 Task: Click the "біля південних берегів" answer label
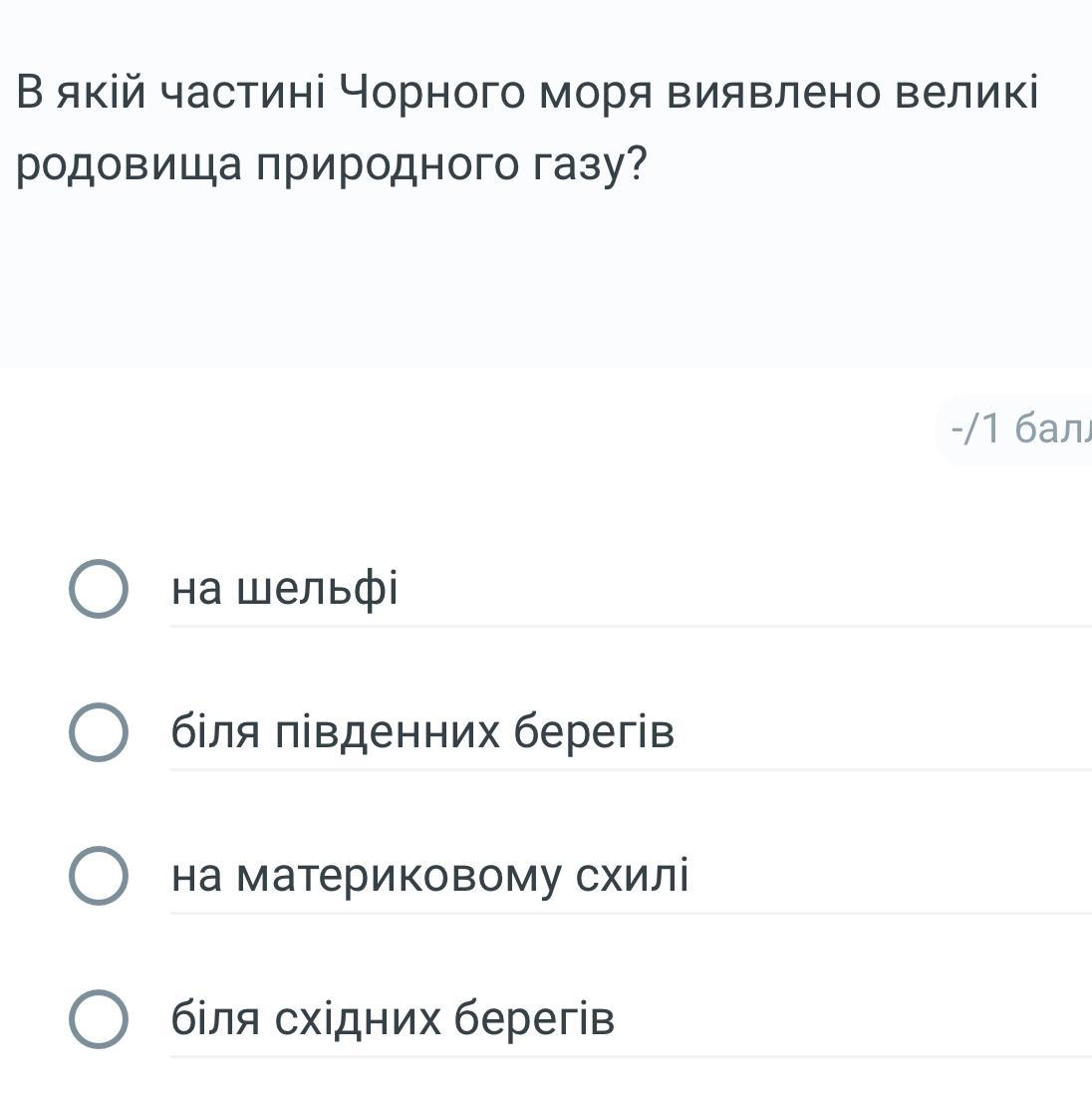click(422, 732)
